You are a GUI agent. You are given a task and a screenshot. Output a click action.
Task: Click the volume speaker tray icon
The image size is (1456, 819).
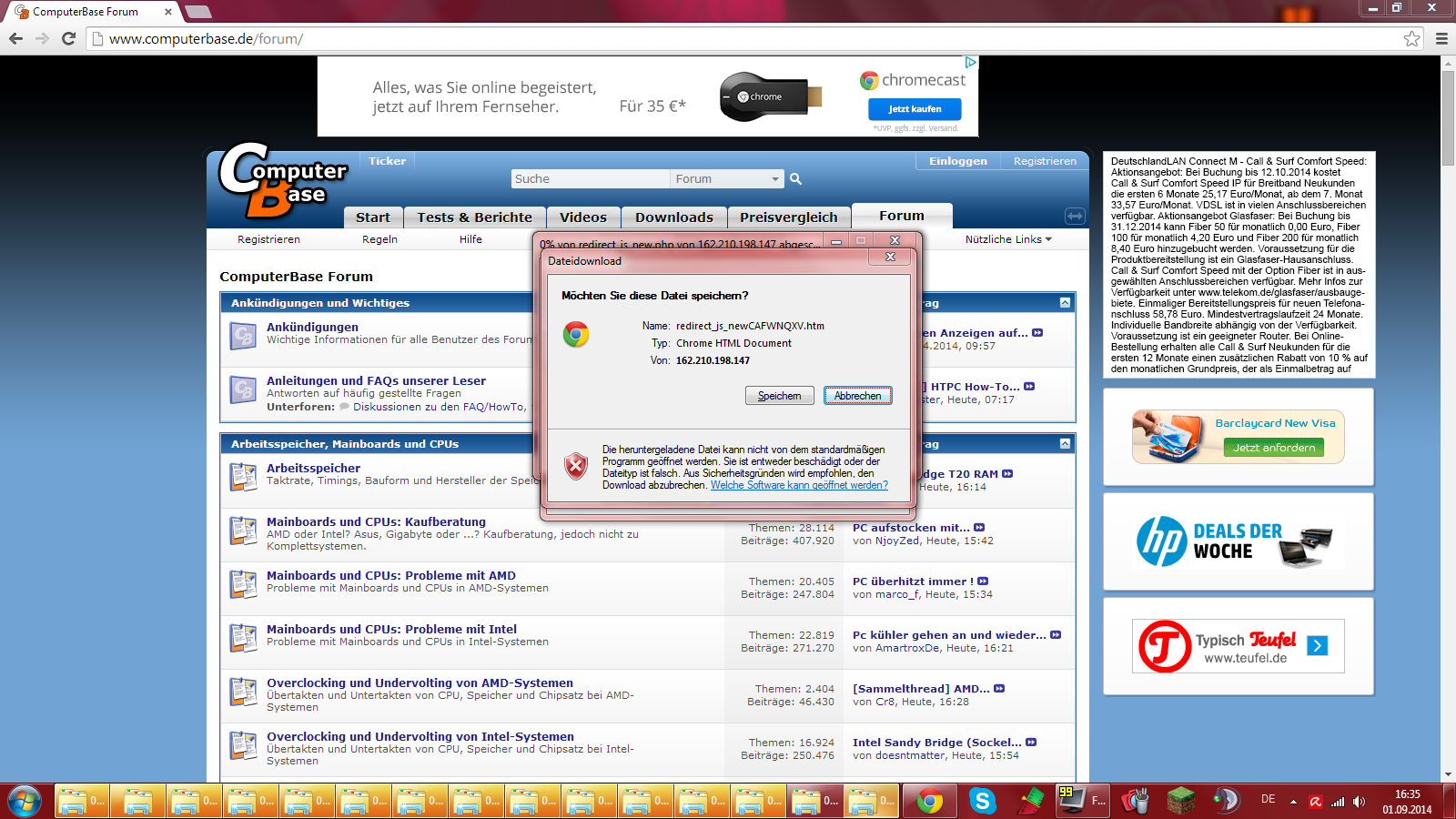(1359, 802)
